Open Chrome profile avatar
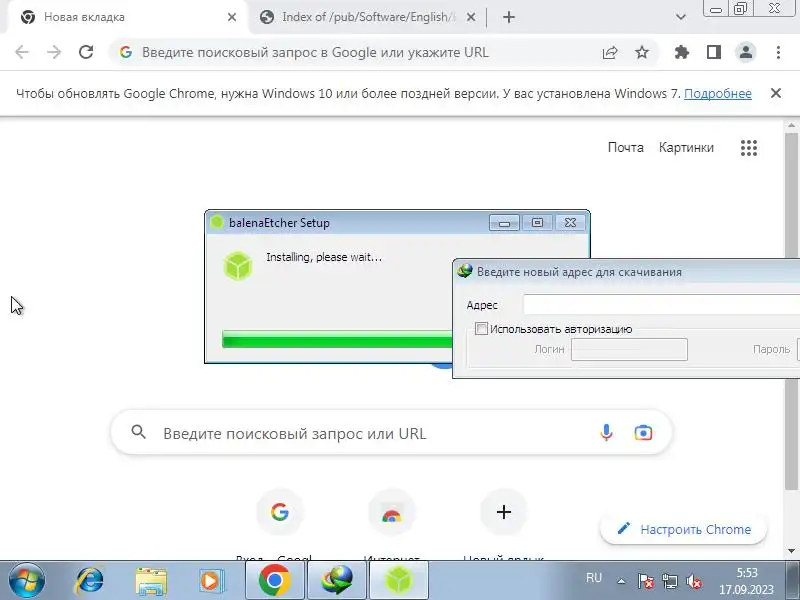Image resolution: width=800 pixels, height=600 pixels. coord(745,52)
